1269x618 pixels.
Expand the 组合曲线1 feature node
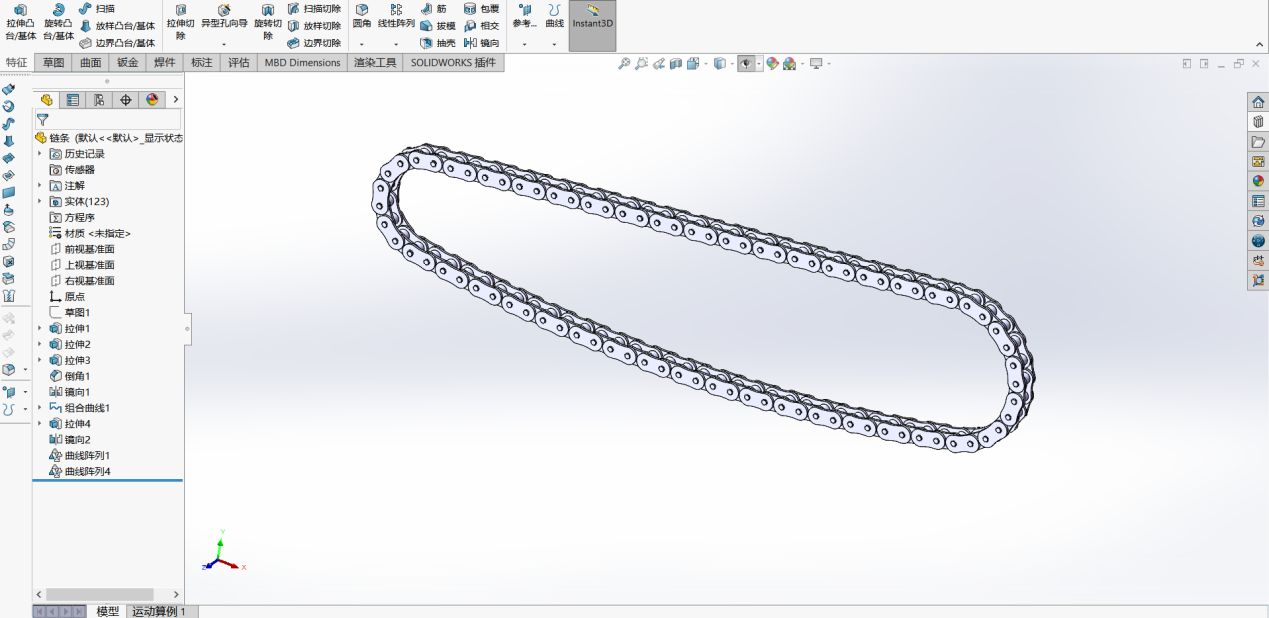[x=41, y=408]
